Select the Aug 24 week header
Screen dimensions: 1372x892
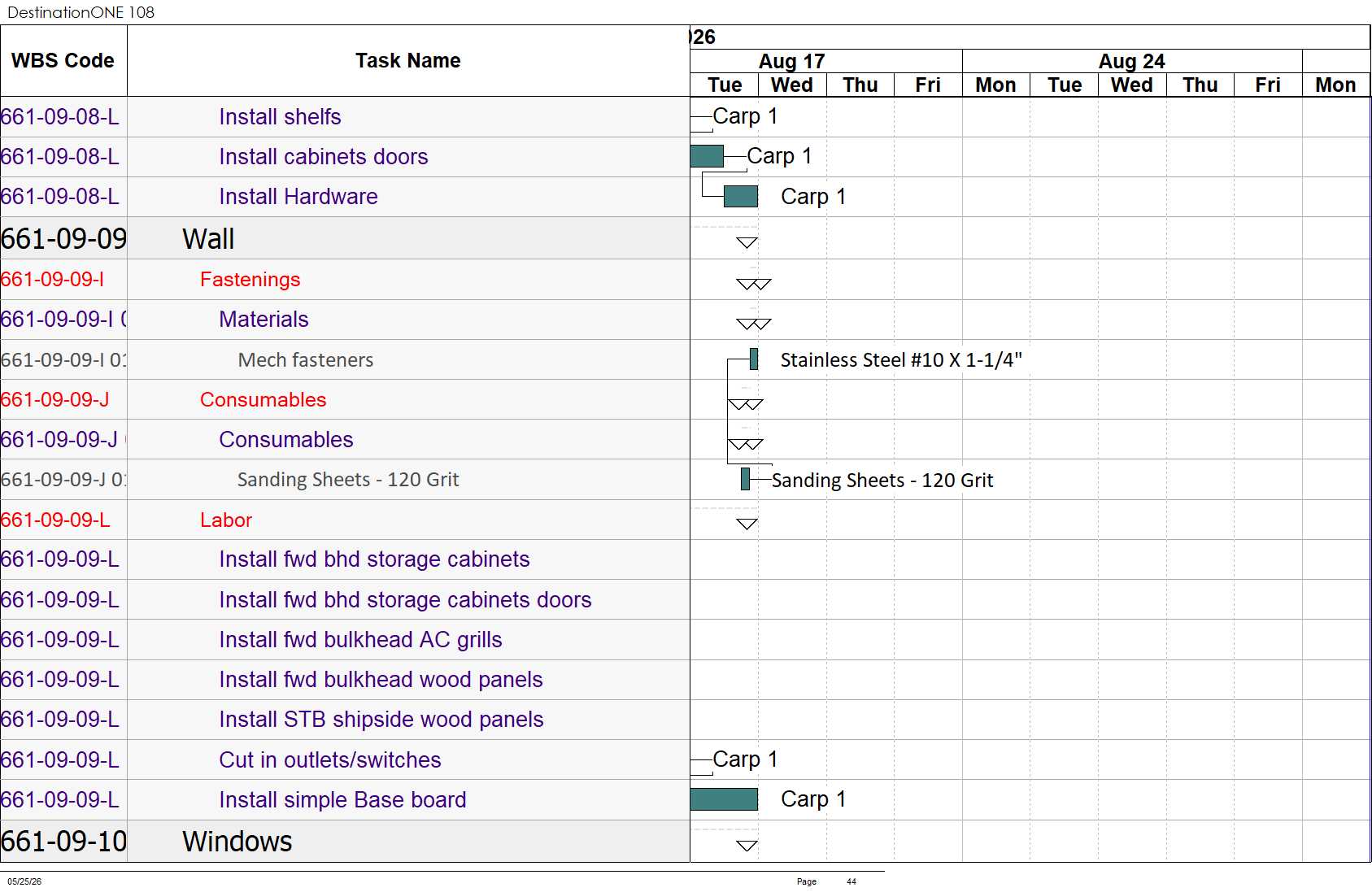(1132, 61)
